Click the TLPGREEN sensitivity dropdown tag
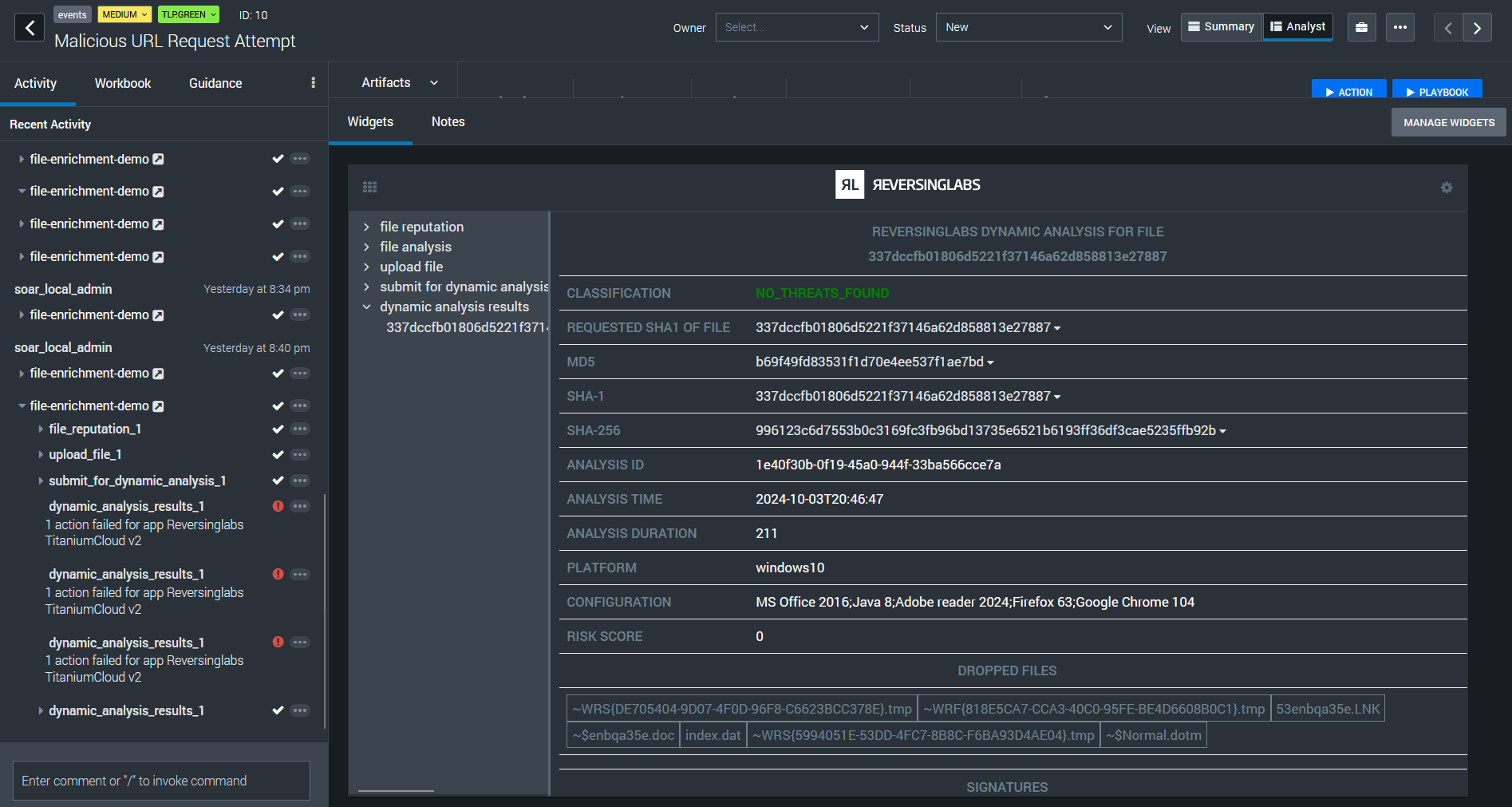1512x807 pixels. point(188,14)
